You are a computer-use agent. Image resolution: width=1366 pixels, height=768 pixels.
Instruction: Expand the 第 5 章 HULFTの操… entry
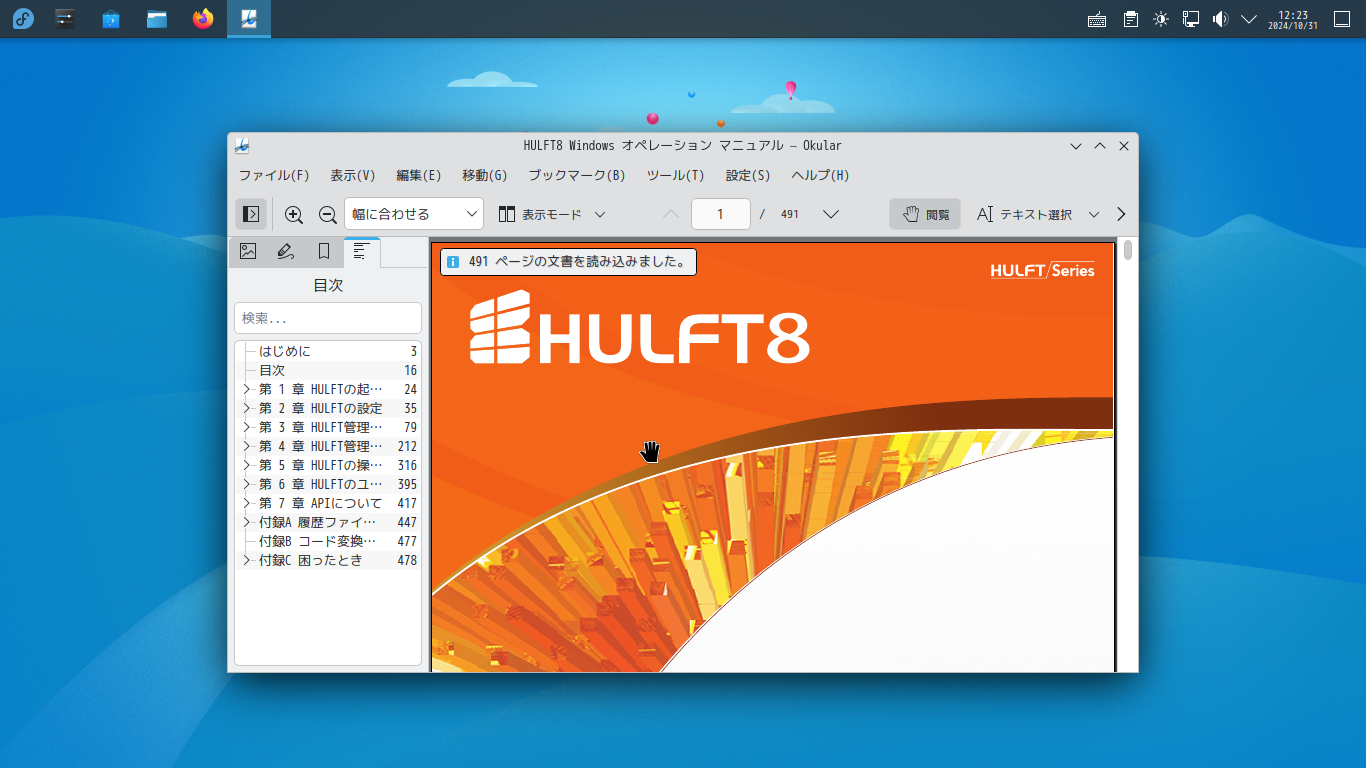coord(247,465)
